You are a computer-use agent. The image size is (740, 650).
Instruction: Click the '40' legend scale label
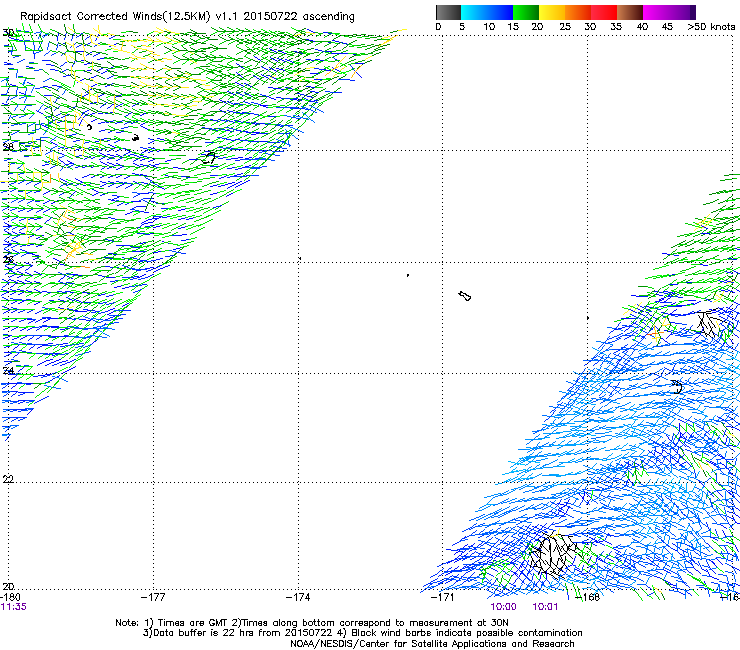click(642, 26)
